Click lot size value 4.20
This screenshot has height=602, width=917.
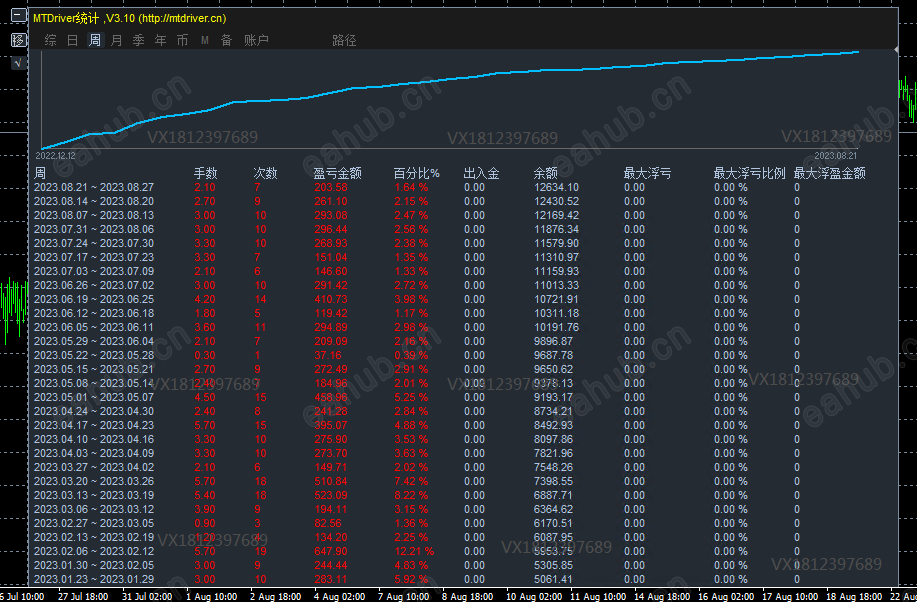(x=205, y=300)
